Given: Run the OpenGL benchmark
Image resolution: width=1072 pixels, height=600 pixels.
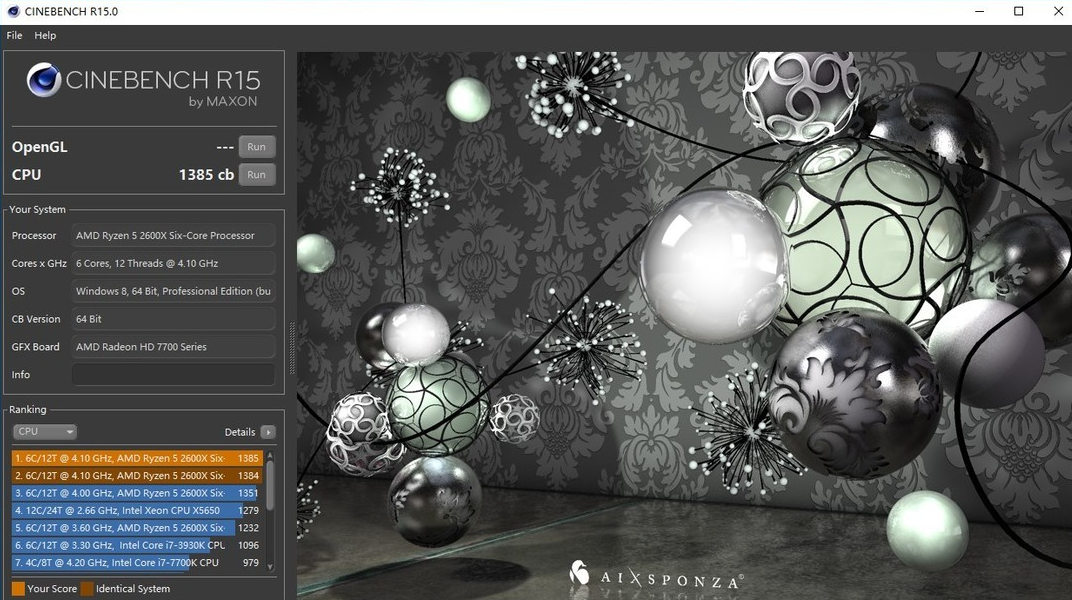Looking at the screenshot, I should (x=256, y=147).
